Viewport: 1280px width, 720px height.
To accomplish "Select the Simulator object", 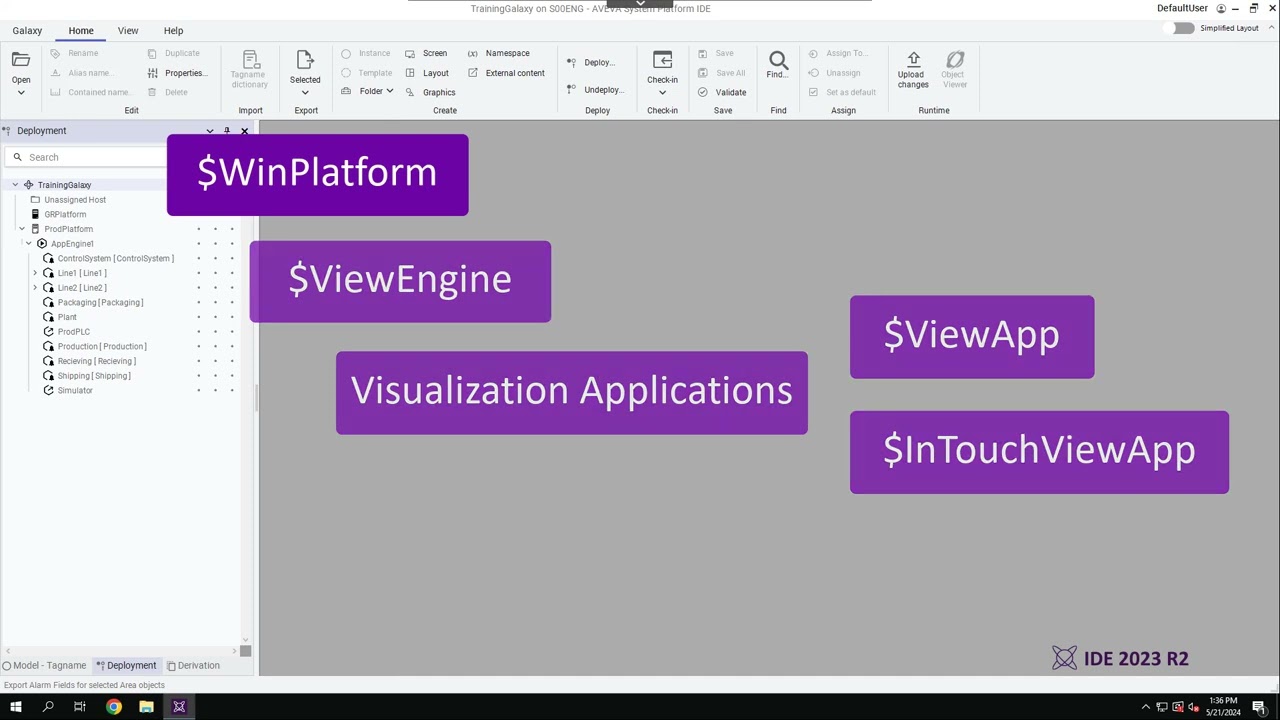I will click(75, 390).
